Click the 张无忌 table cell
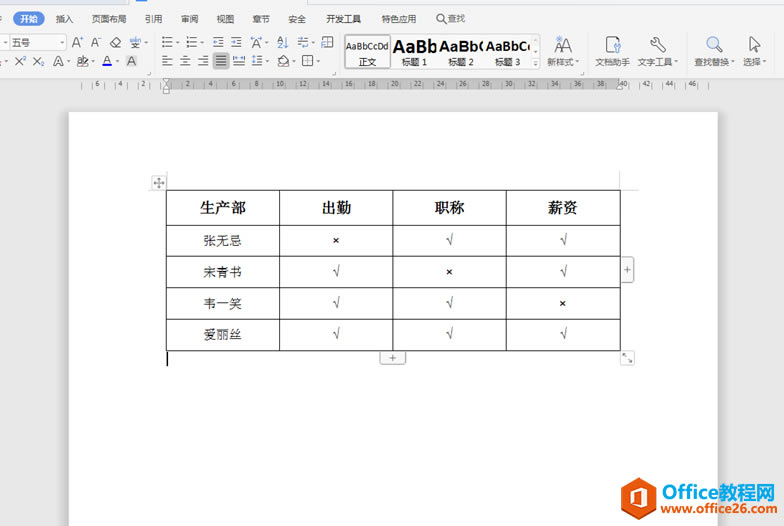The image size is (784, 526). coord(222,240)
